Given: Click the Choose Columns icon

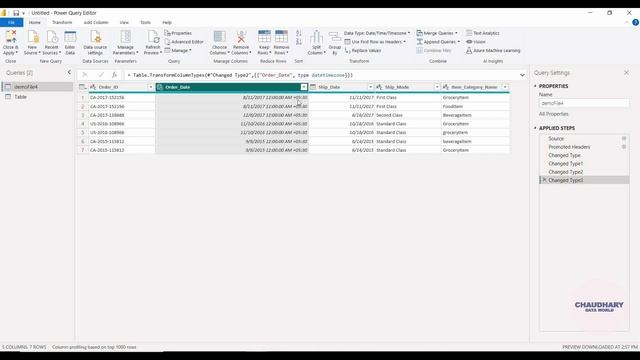Looking at the screenshot, I should click(220, 37).
